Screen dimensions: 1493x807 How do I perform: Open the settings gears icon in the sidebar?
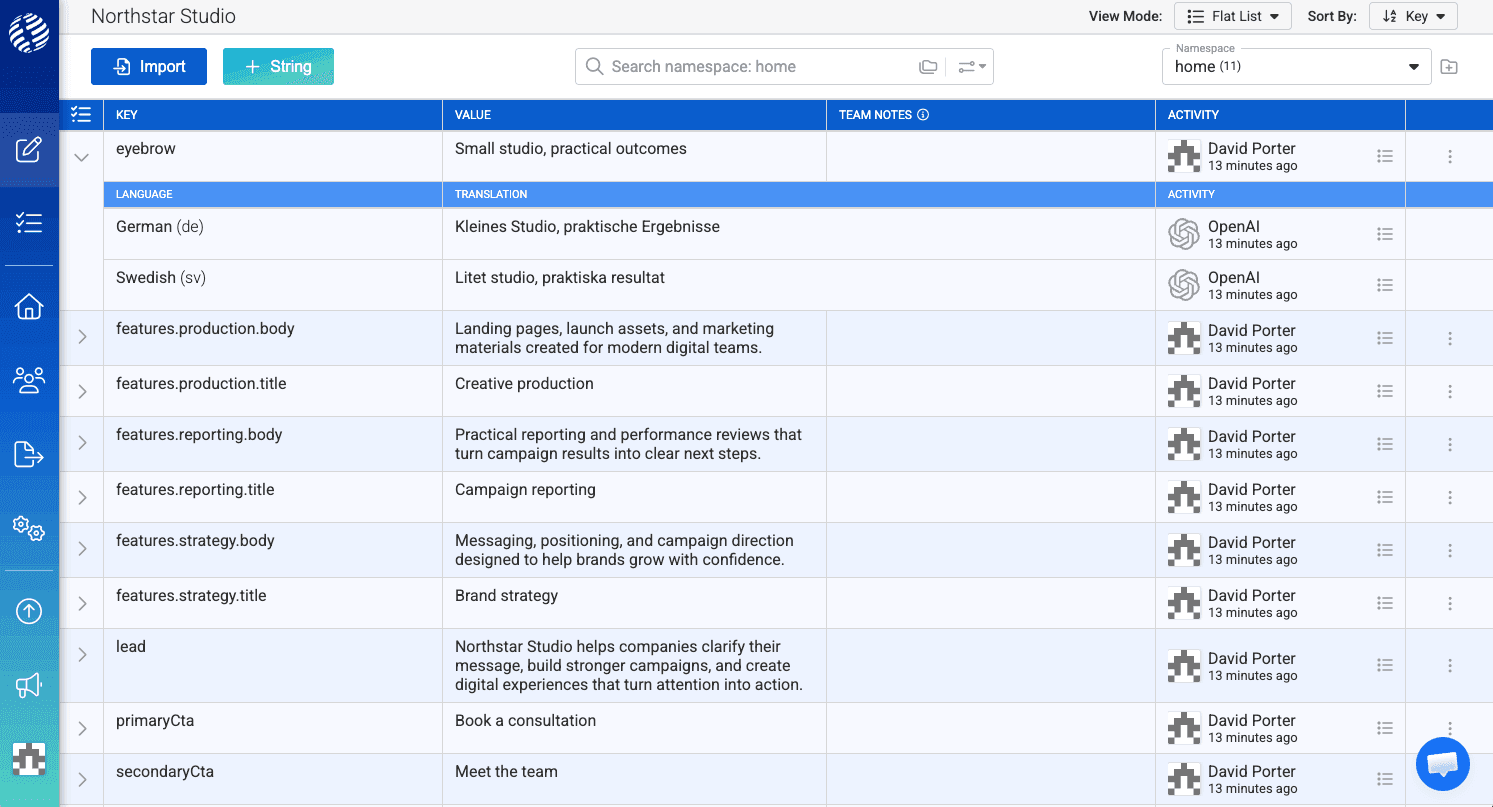(29, 529)
